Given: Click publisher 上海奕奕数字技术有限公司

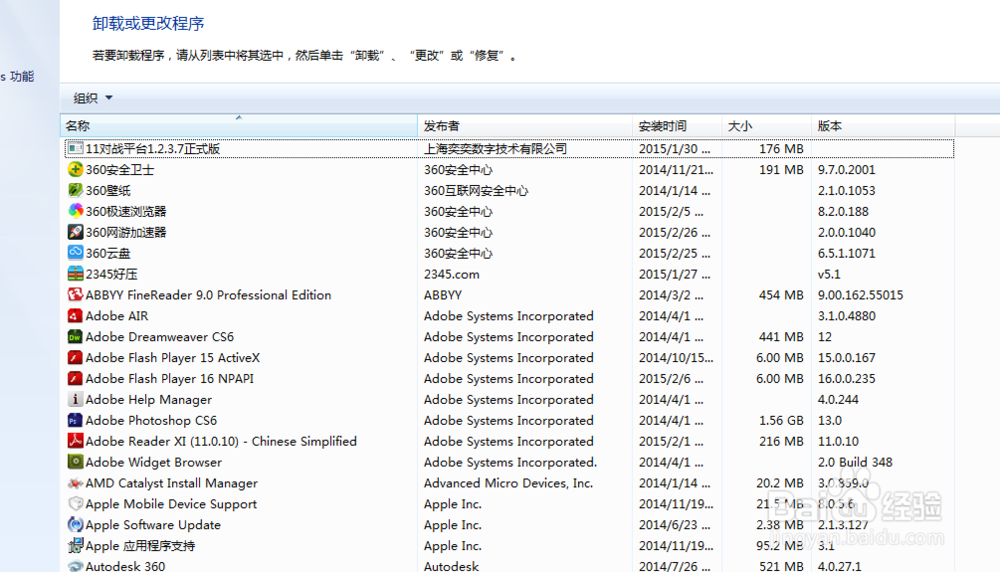Looking at the screenshot, I should pos(496,149).
